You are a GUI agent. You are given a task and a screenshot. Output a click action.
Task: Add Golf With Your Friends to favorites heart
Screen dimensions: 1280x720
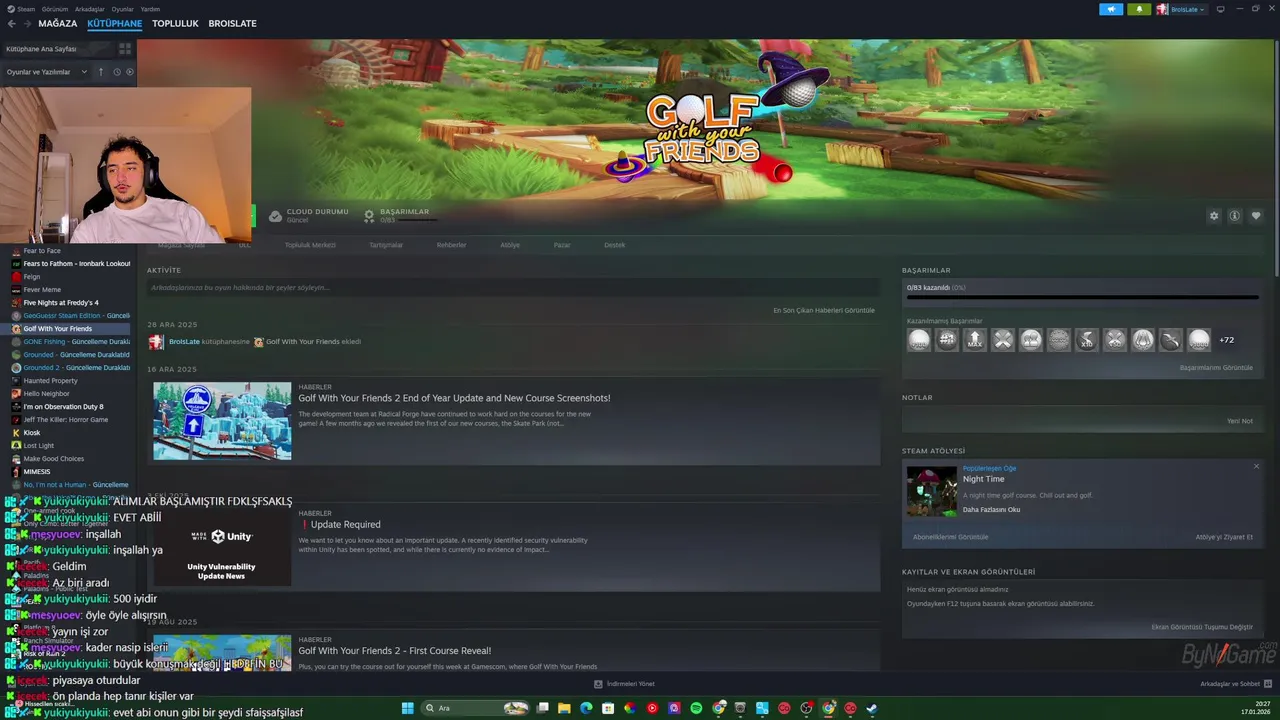pos(1256,216)
